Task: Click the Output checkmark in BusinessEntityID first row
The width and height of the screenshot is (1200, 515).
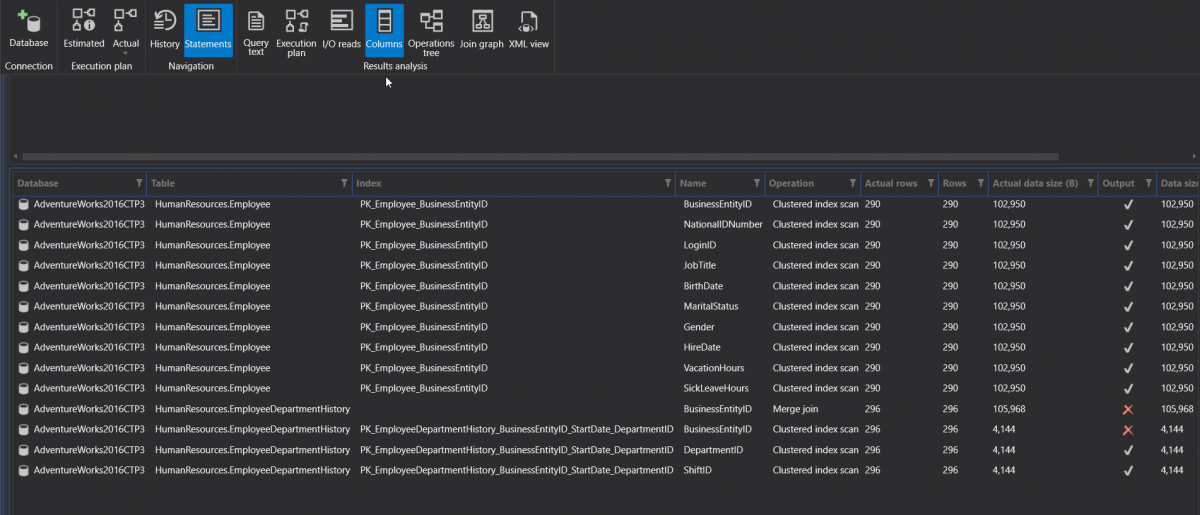Action: point(1128,204)
